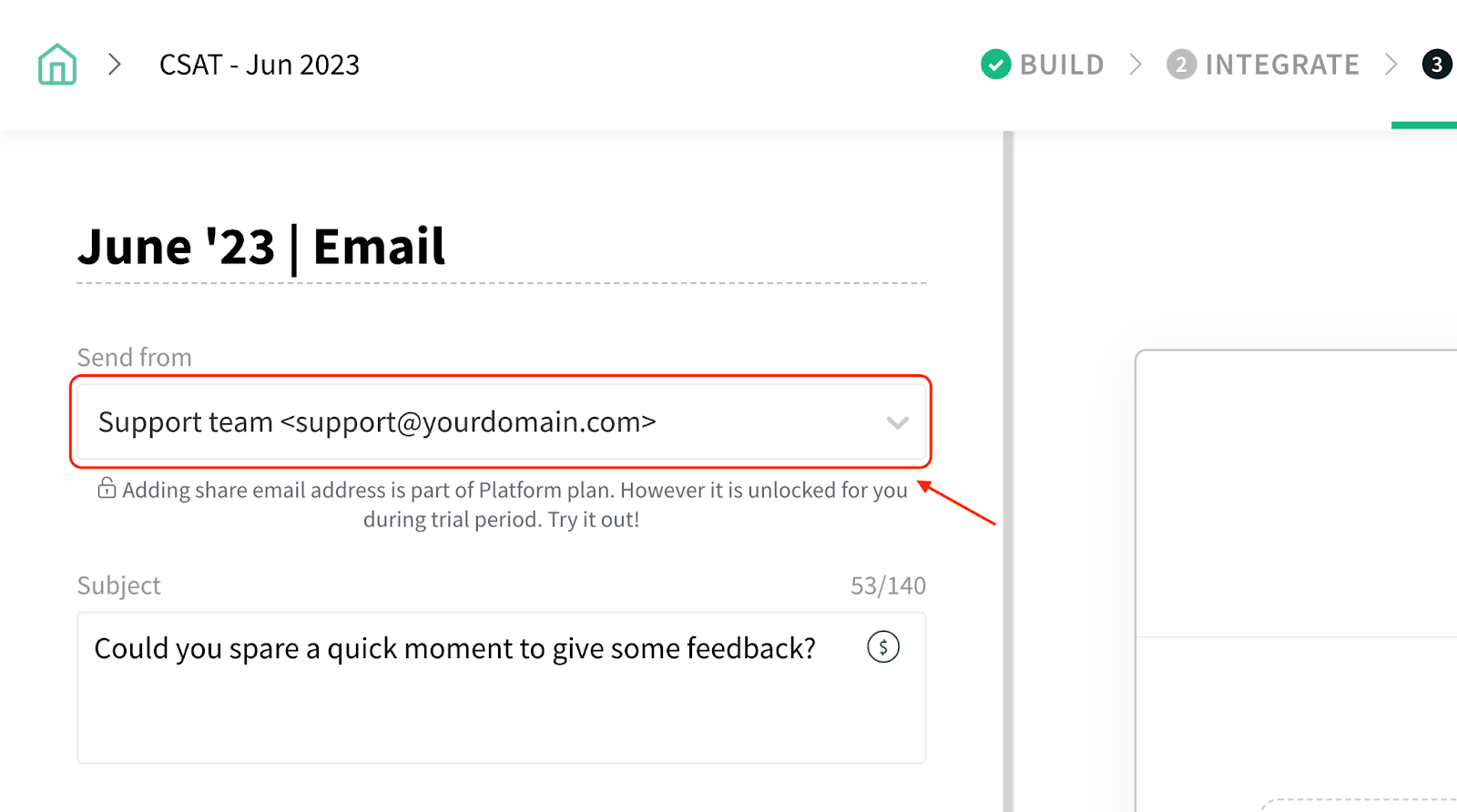Screen dimensions: 1457x812
Task: Go to the home dashboard icon
Action: (x=57, y=65)
